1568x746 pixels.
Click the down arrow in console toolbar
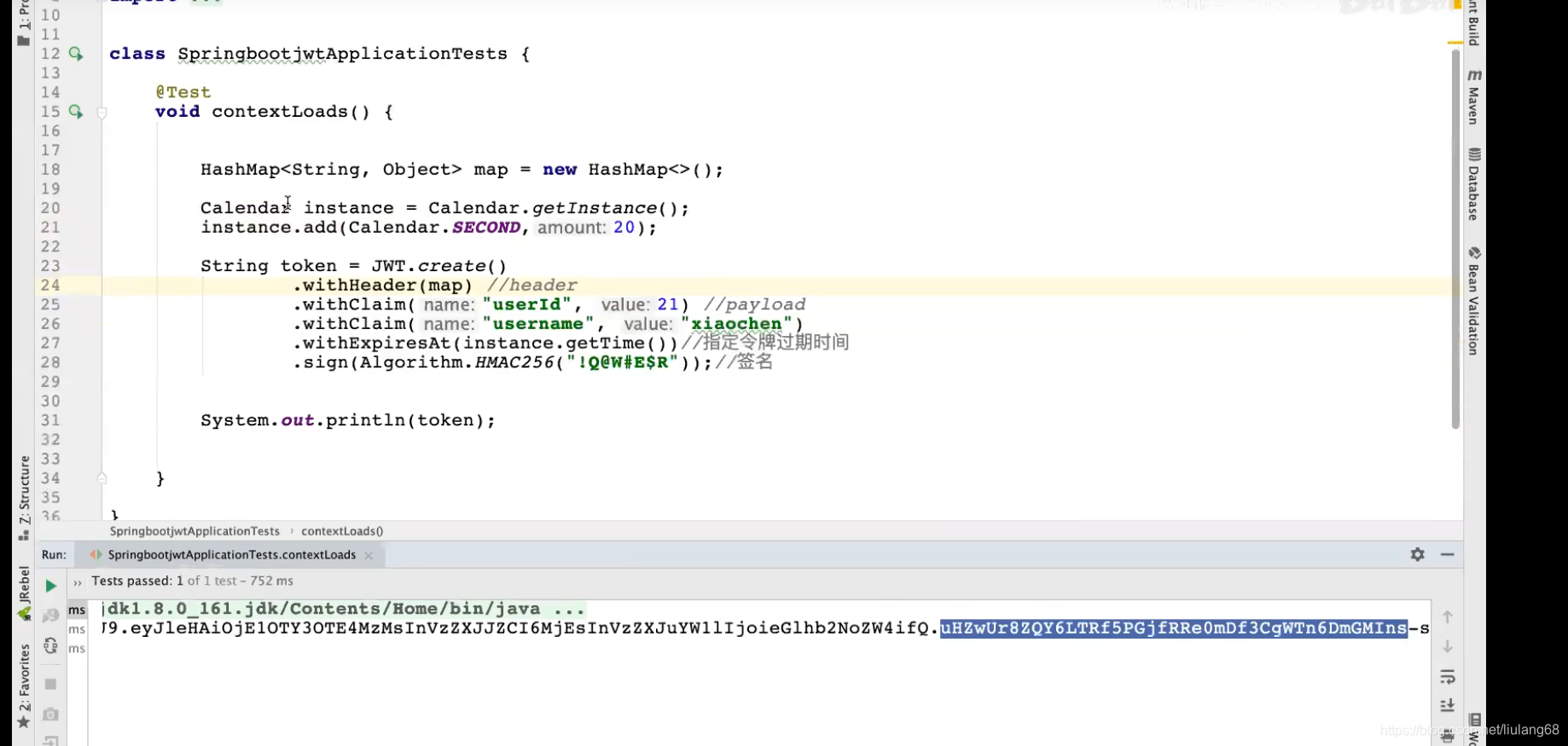1448,646
